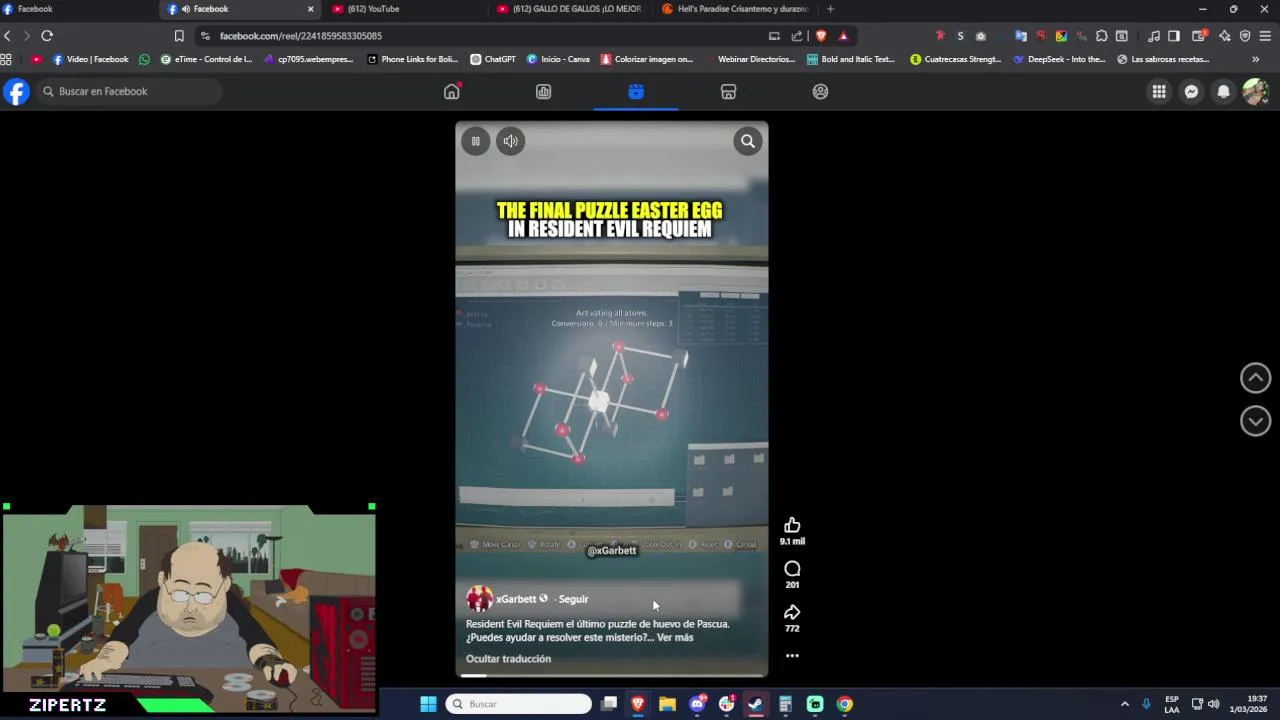Follow xGarbett via Seguir
The width and height of the screenshot is (1280, 720).
coord(573,599)
